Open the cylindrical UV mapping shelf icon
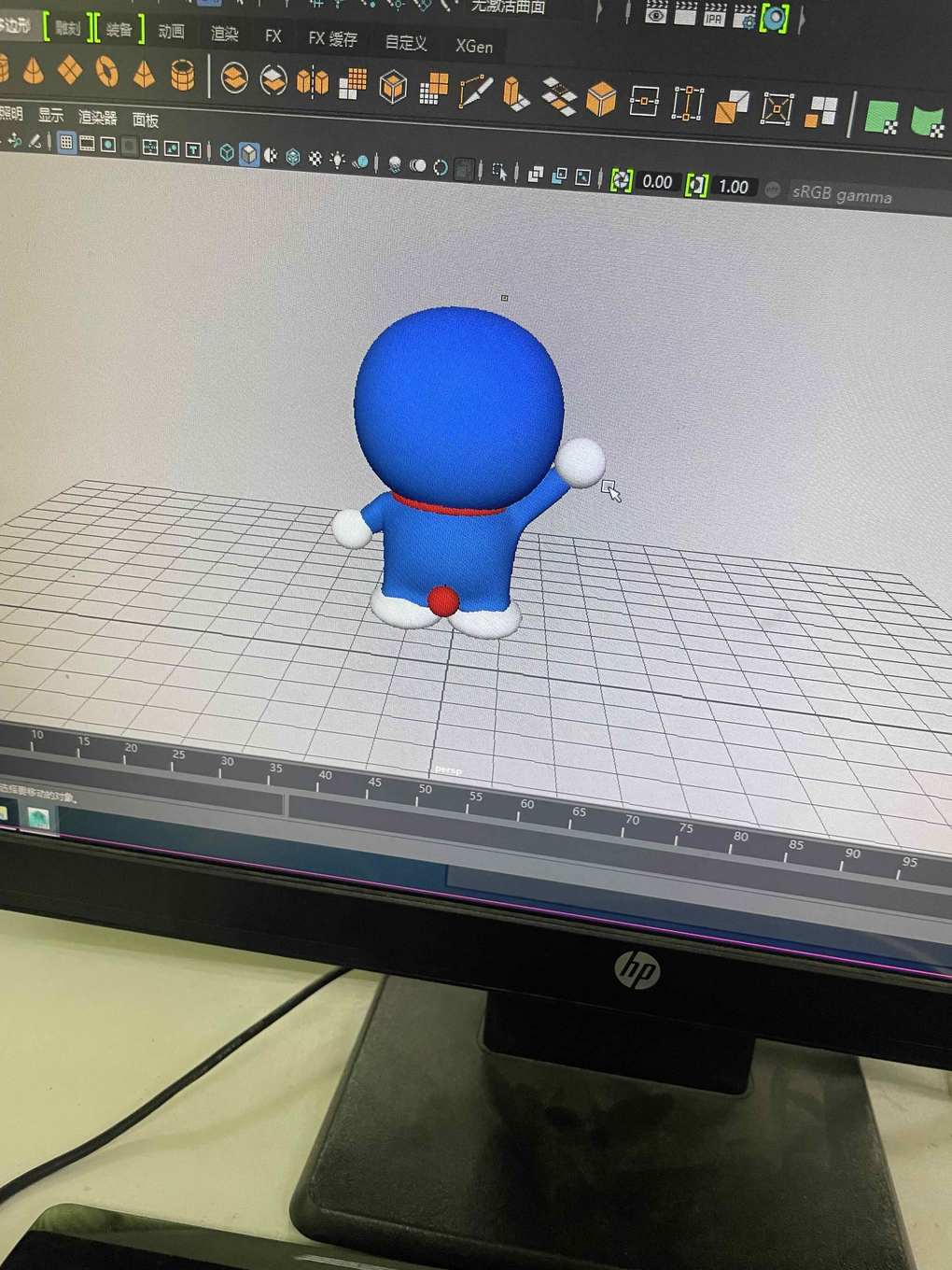Viewport: 952px width, 1270px height. pyautogui.click(x=929, y=120)
